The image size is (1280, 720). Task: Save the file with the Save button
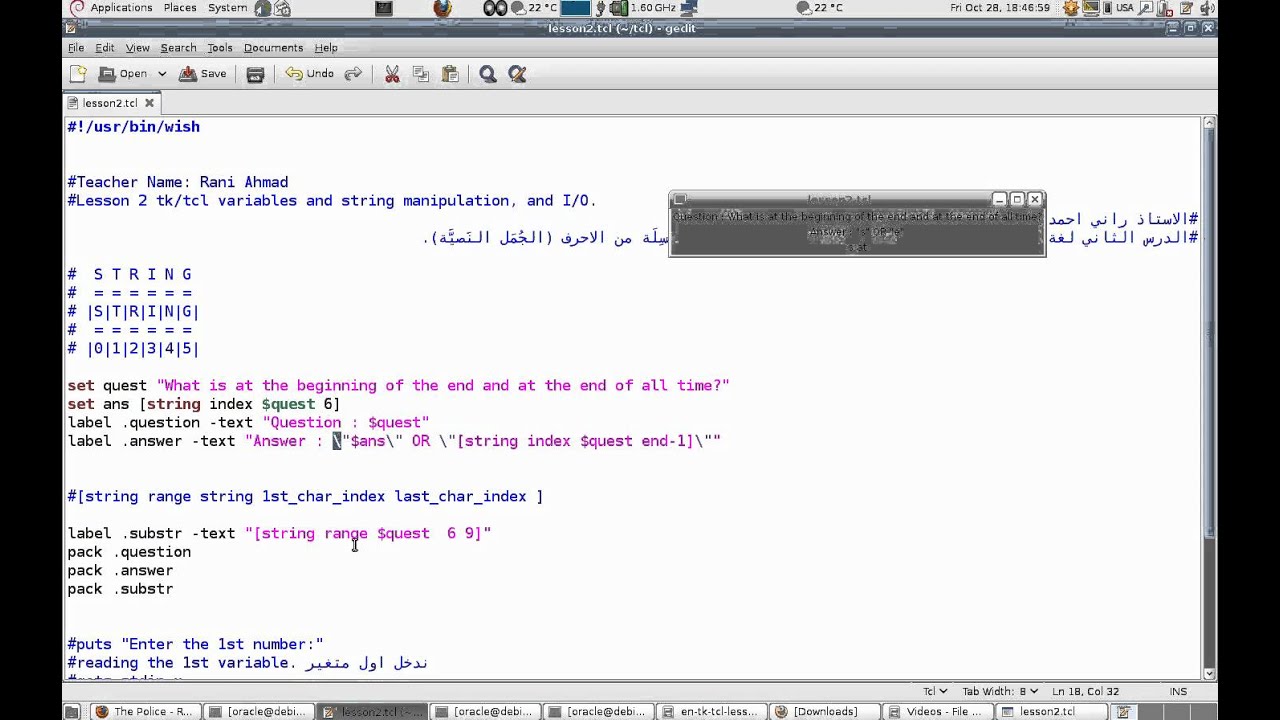point(203,74)
